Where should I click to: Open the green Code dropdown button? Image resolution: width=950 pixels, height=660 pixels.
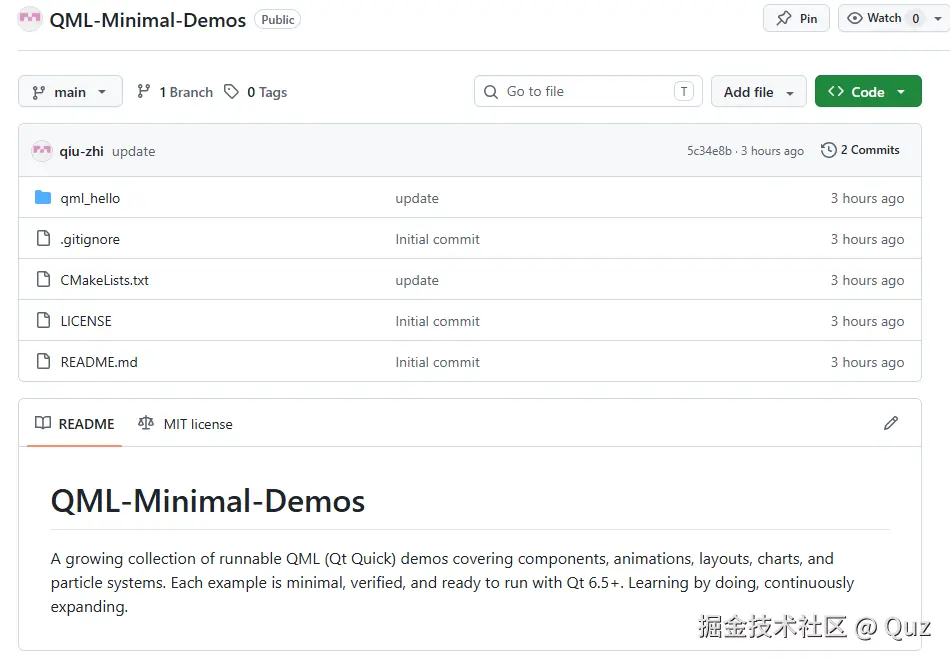(x=868, y=92)
